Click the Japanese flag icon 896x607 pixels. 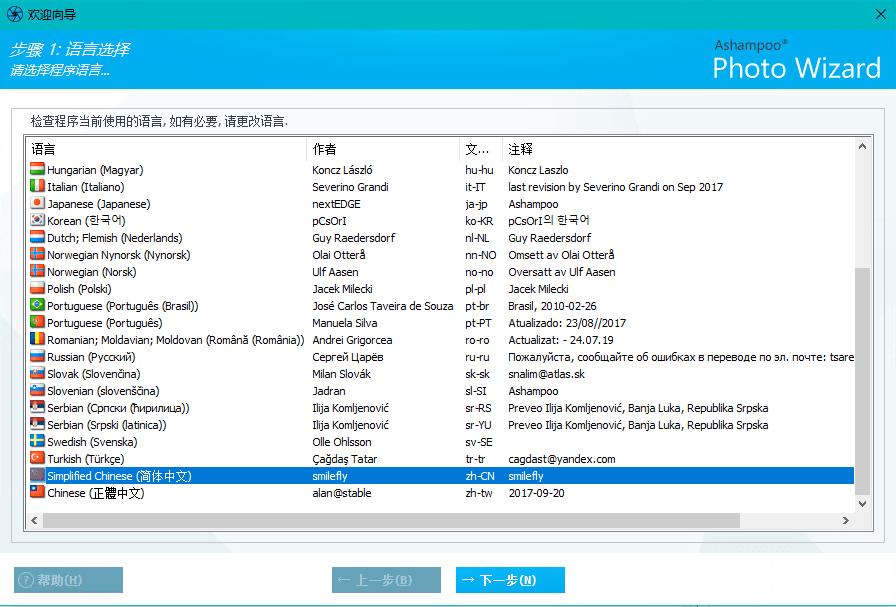click(37, 203)
